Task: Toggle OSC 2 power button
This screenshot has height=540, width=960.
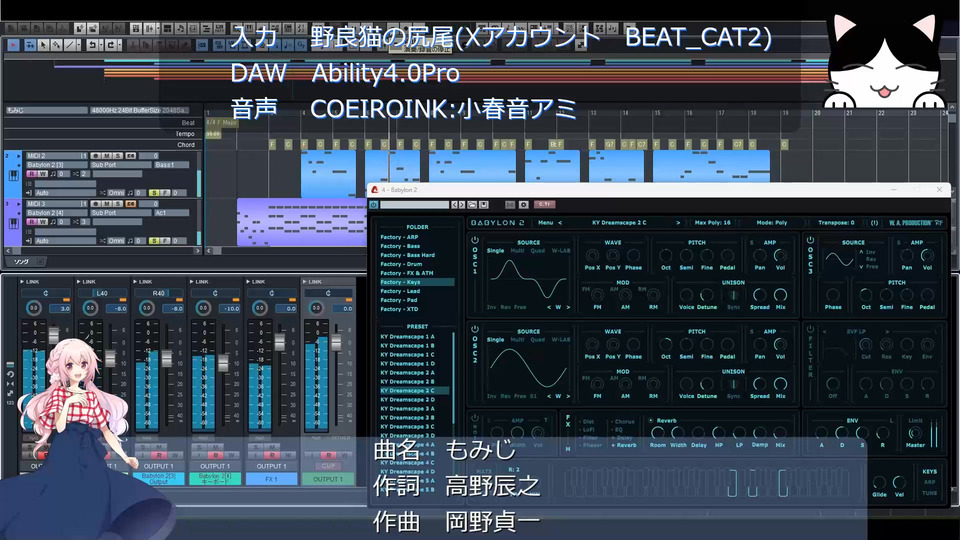Action: (474, 329)
